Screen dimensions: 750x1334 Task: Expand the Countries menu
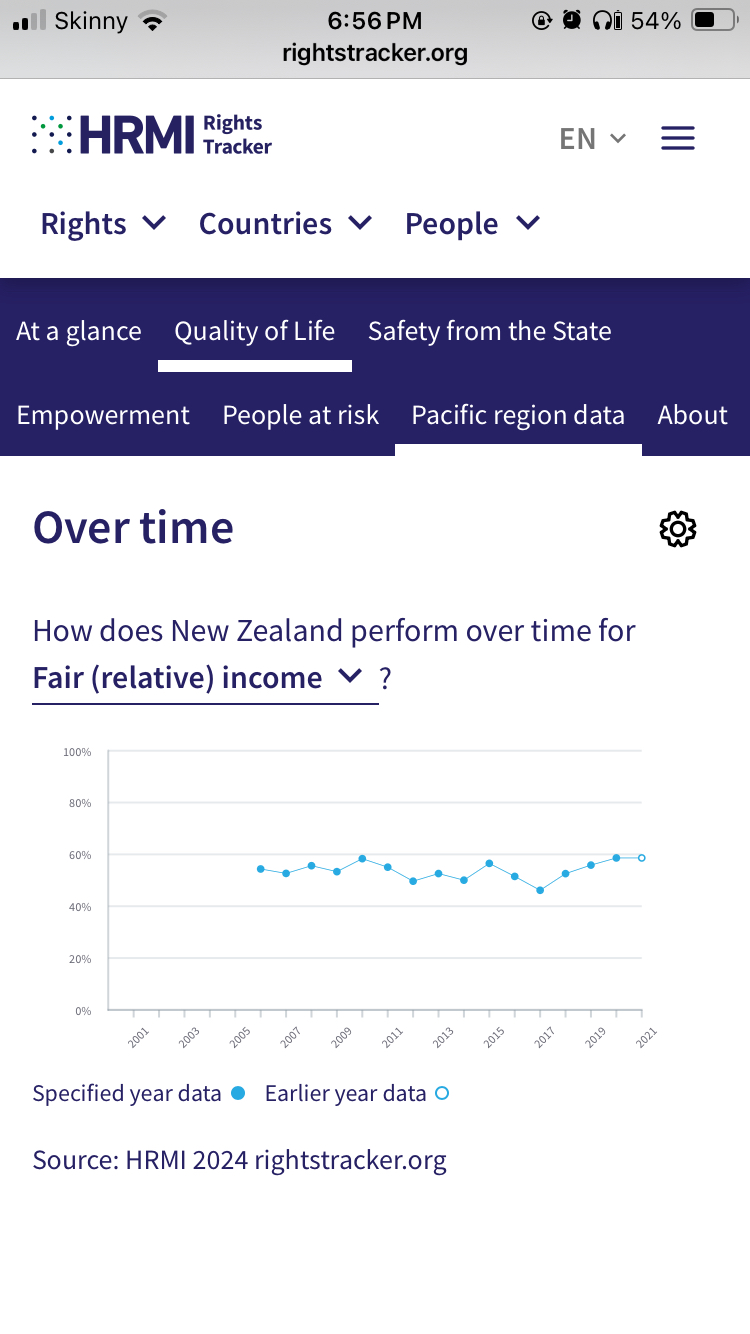(285, 224)
